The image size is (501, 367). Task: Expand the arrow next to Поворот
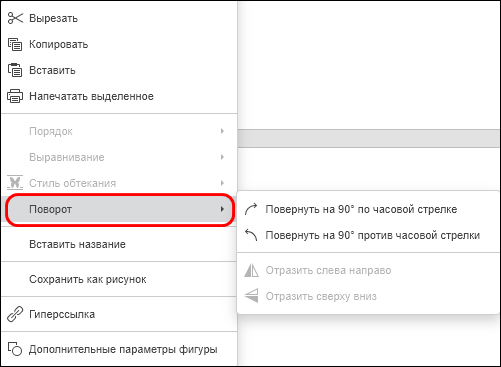tap(222, 209)
